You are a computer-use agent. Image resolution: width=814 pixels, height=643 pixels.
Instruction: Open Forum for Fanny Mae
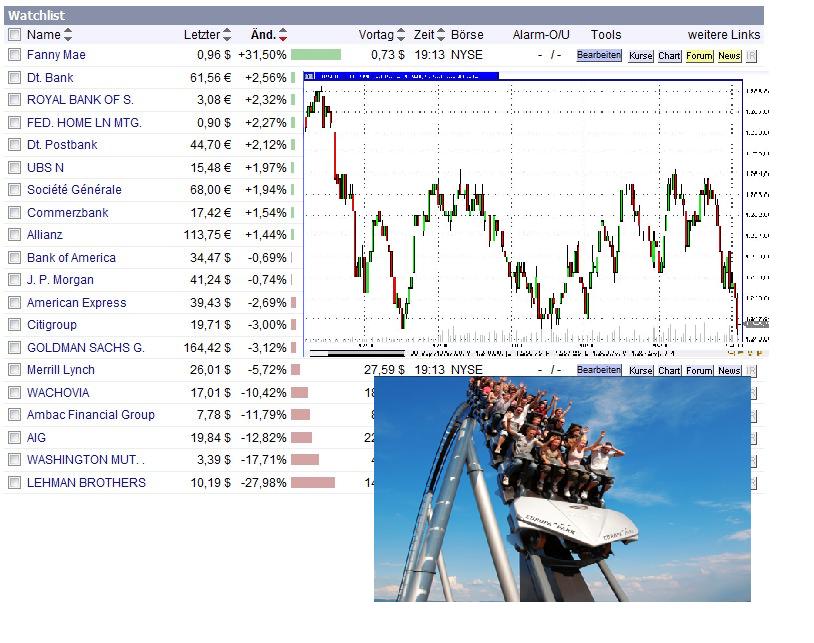699,56
